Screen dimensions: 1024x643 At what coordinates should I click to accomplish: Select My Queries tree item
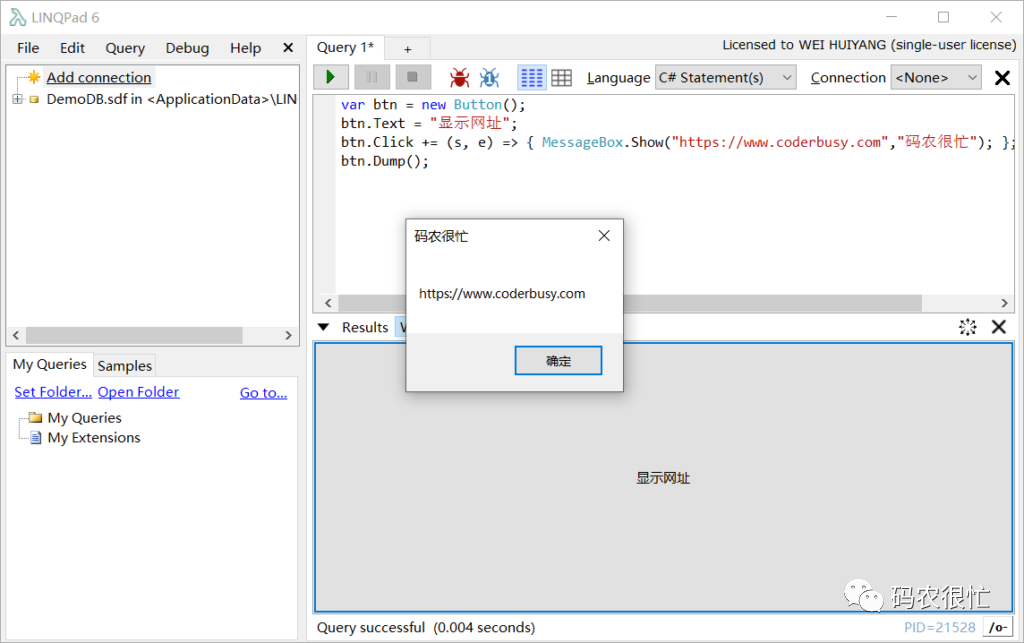point(84,417)
